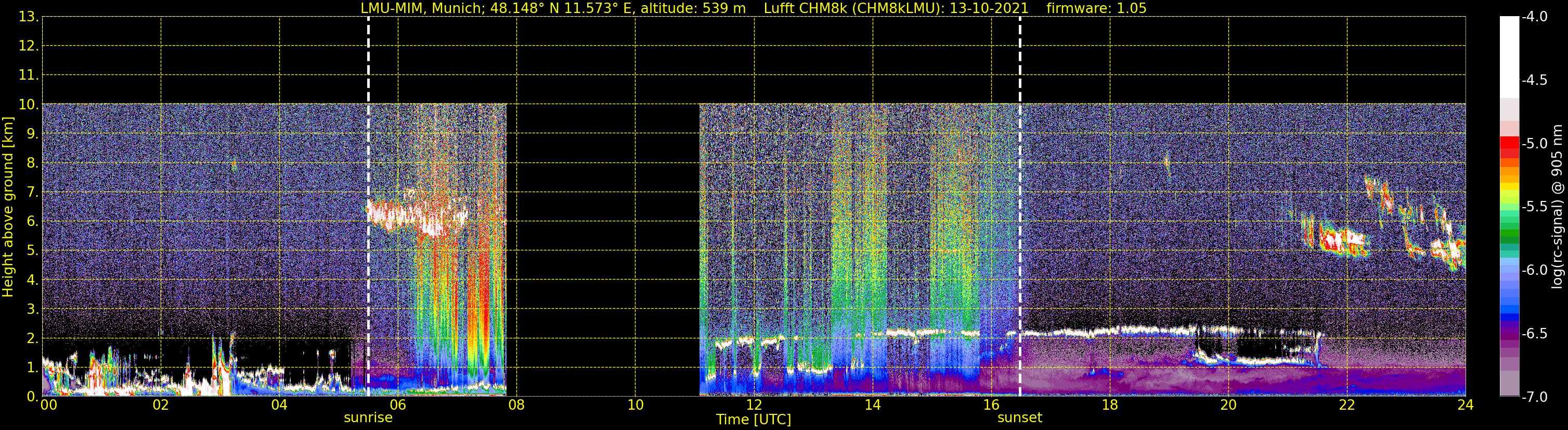Click the '02' time tick label

[x=161, y=405]
